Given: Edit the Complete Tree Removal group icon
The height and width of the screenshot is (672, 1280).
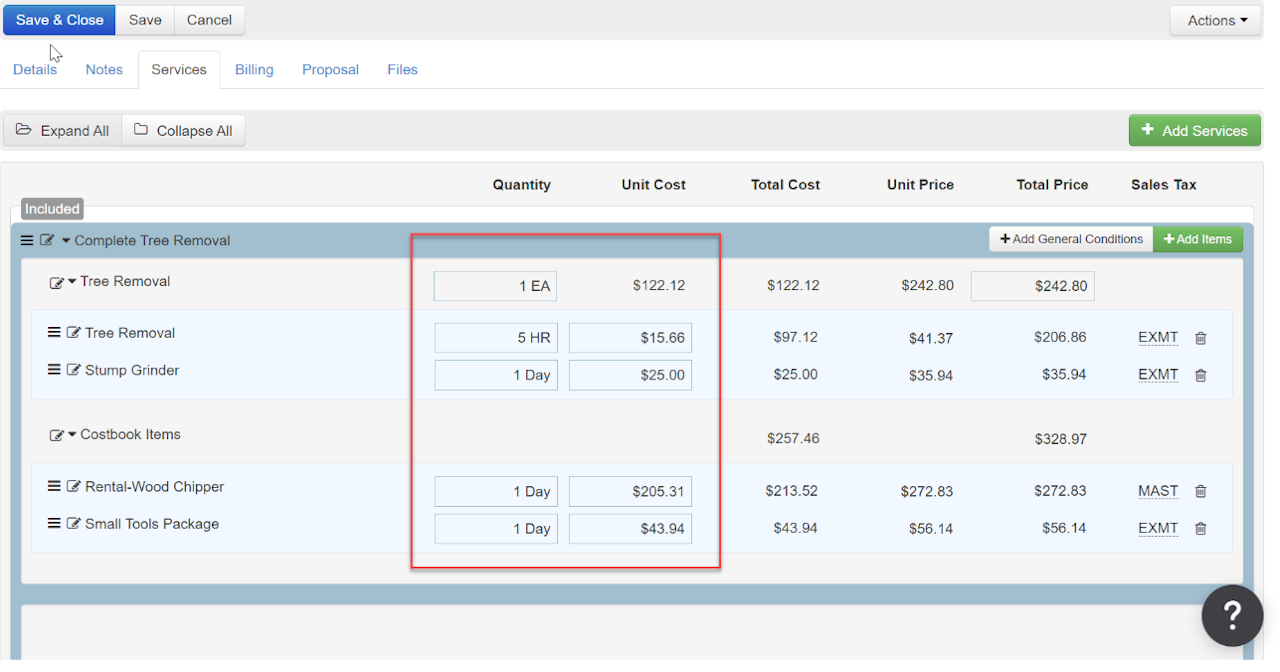Looking at the screenshot, I should point(47,241).
